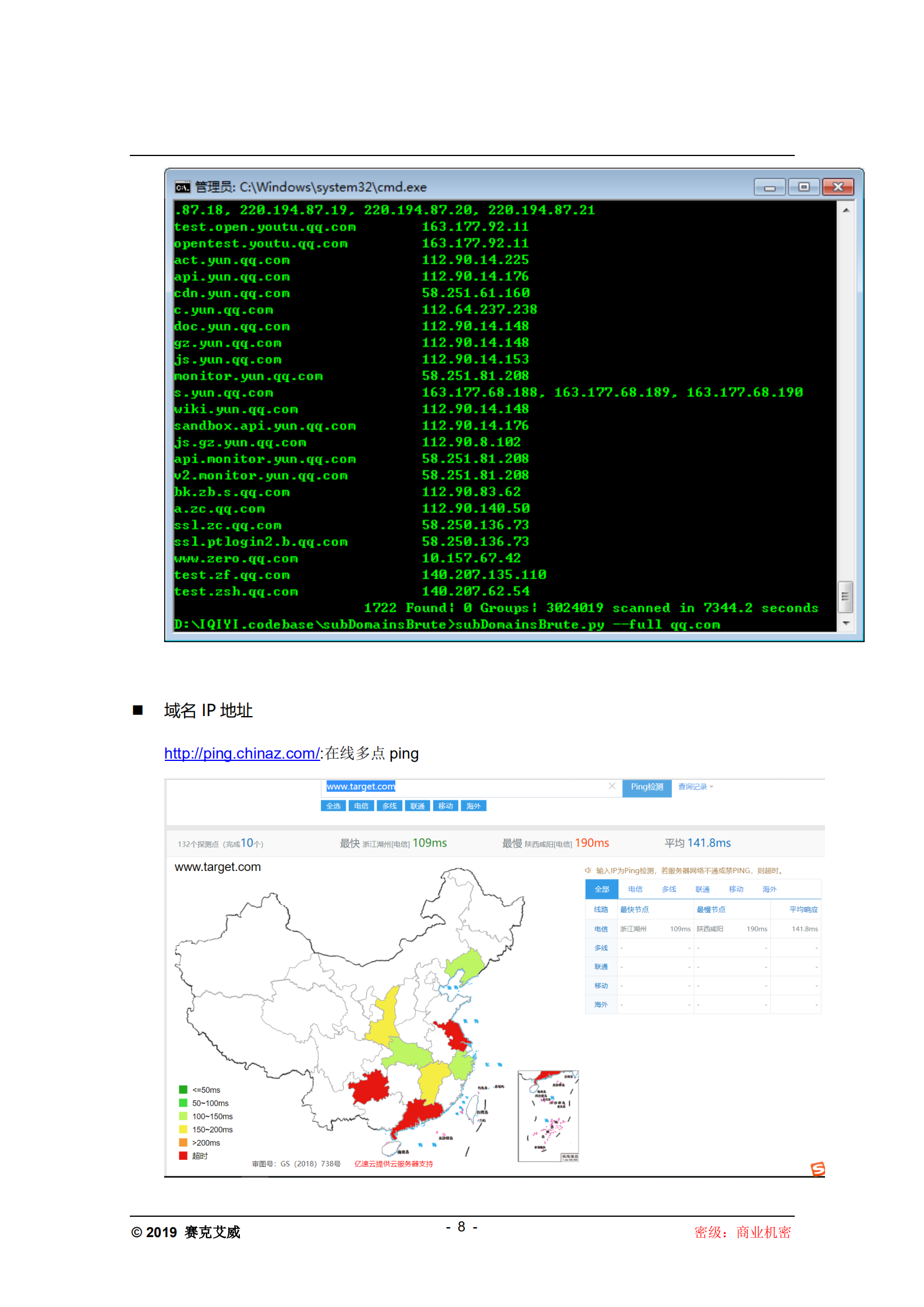Switch to the 联通 tab in results table

[x=703, y=889]
